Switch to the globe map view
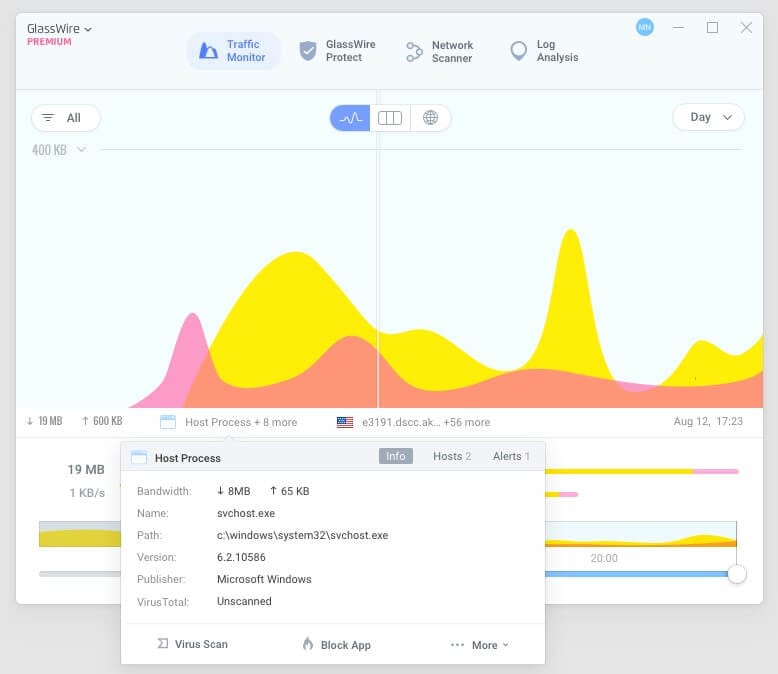 click(x=430, y=118)
